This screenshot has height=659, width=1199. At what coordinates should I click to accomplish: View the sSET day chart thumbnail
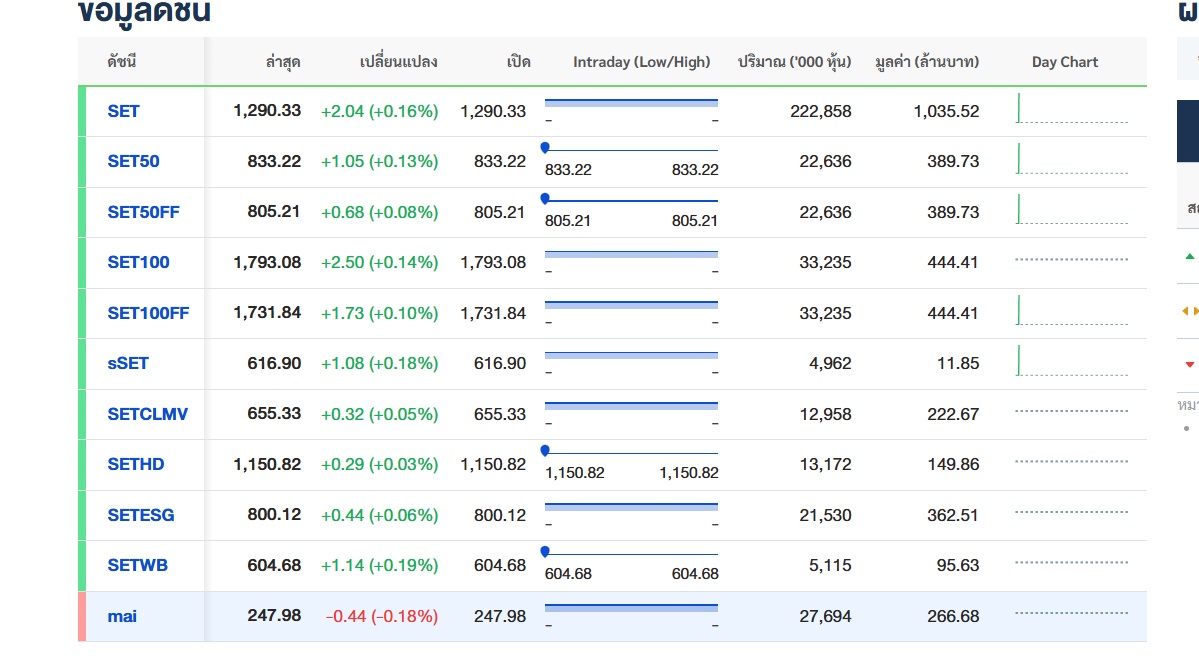pyautogui.click(x=1071, y=363)
